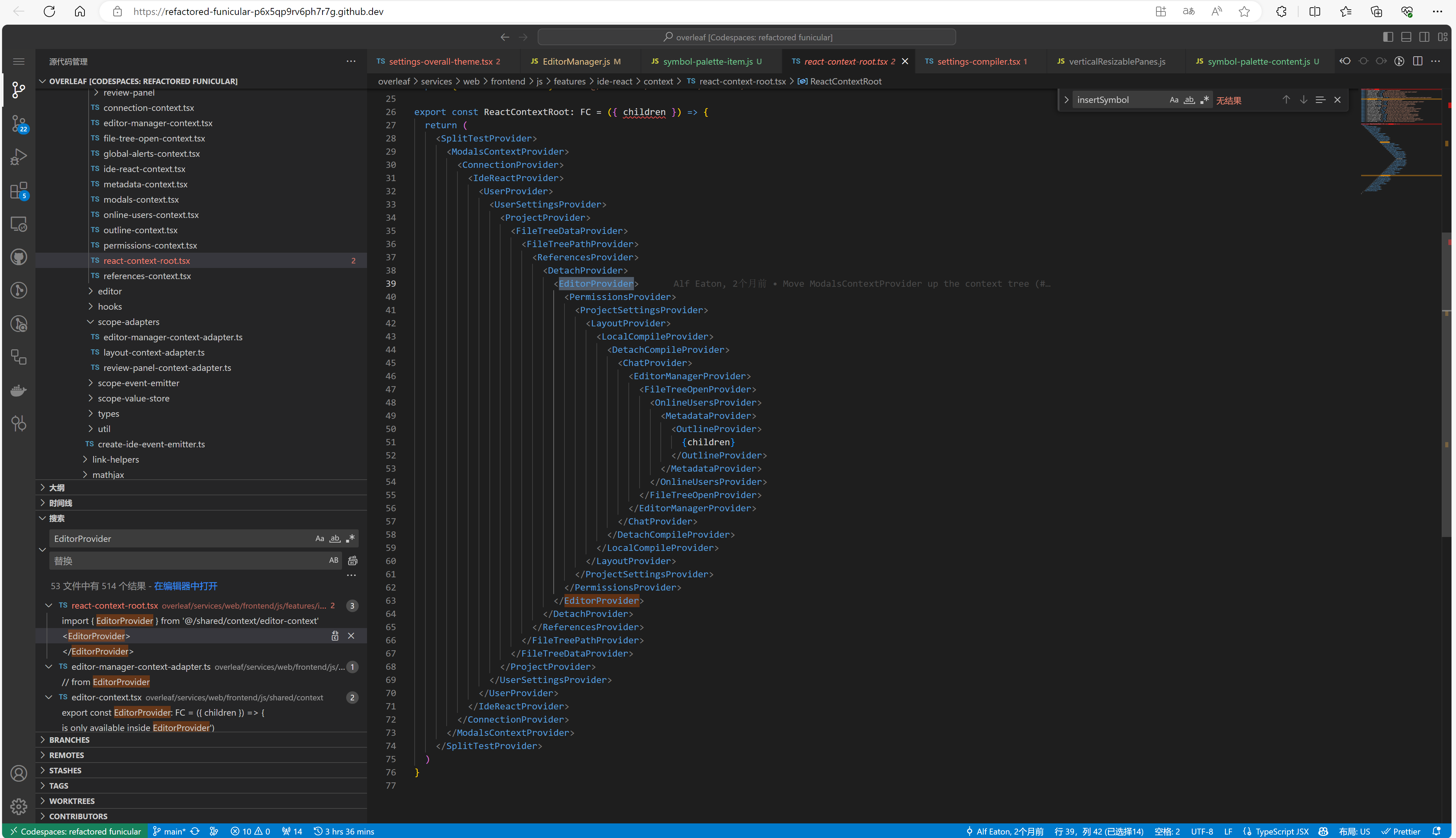Click UTF-8 encoding in status bar
The width and height of the screenshot is (1456, 838).
[x=1202, y=831]
